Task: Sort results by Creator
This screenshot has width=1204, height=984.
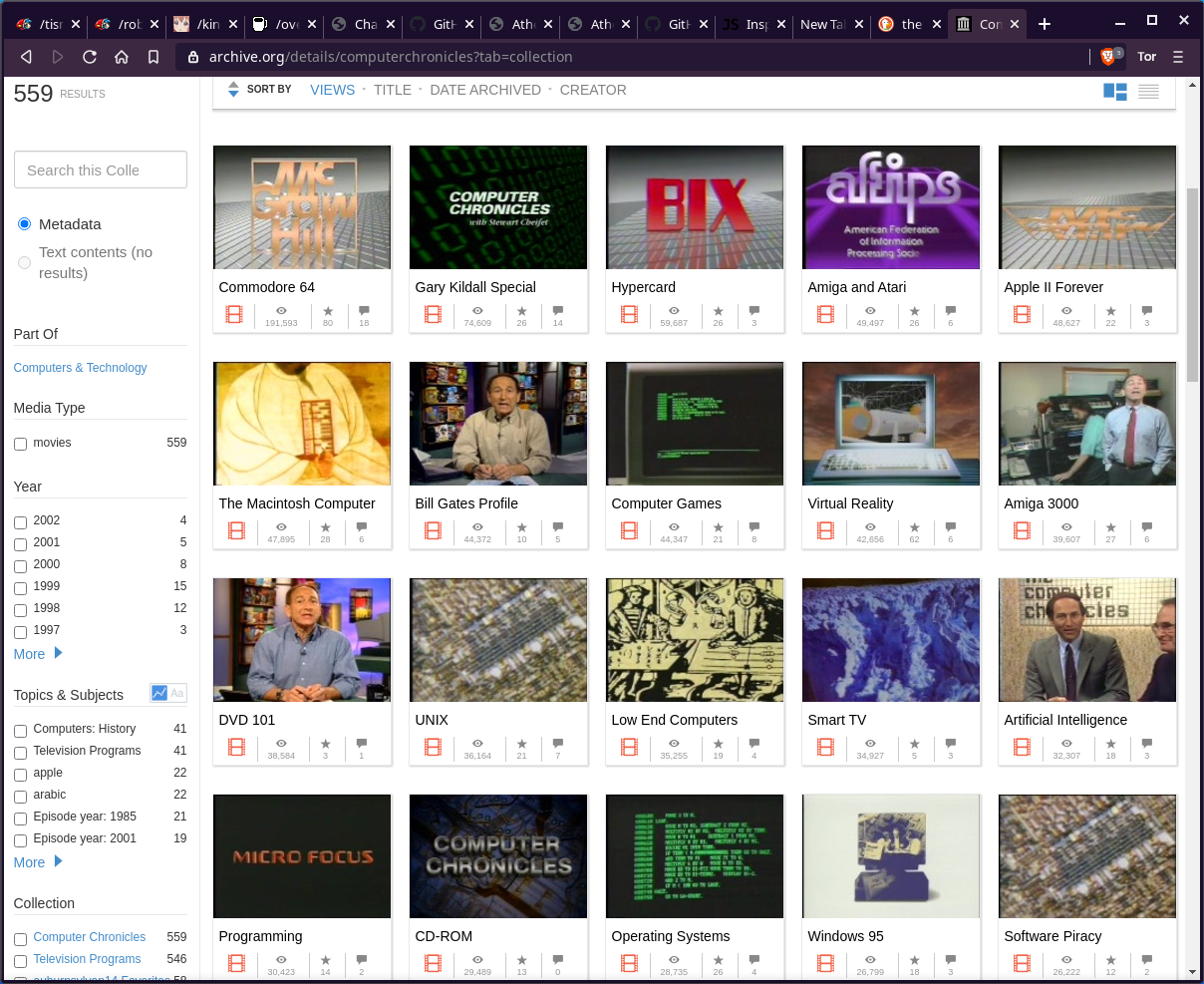Action: (x=593, y=90)
